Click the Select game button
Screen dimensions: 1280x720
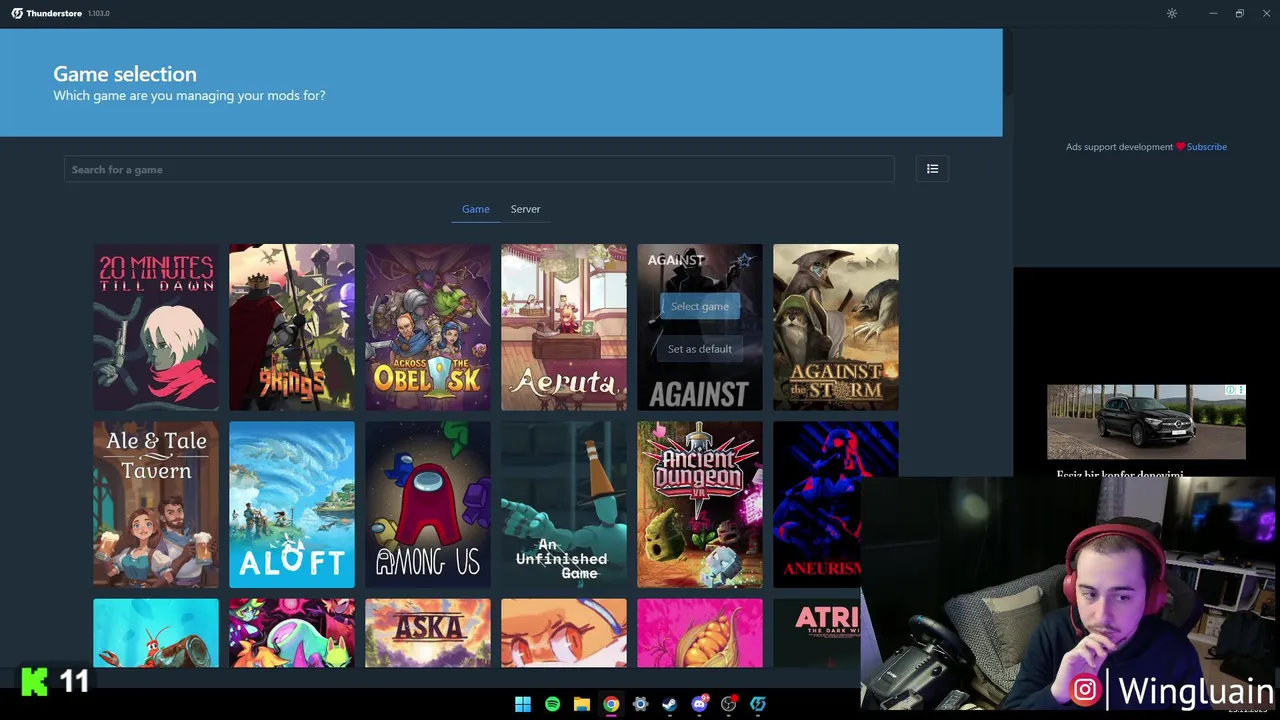click(700, 306)
